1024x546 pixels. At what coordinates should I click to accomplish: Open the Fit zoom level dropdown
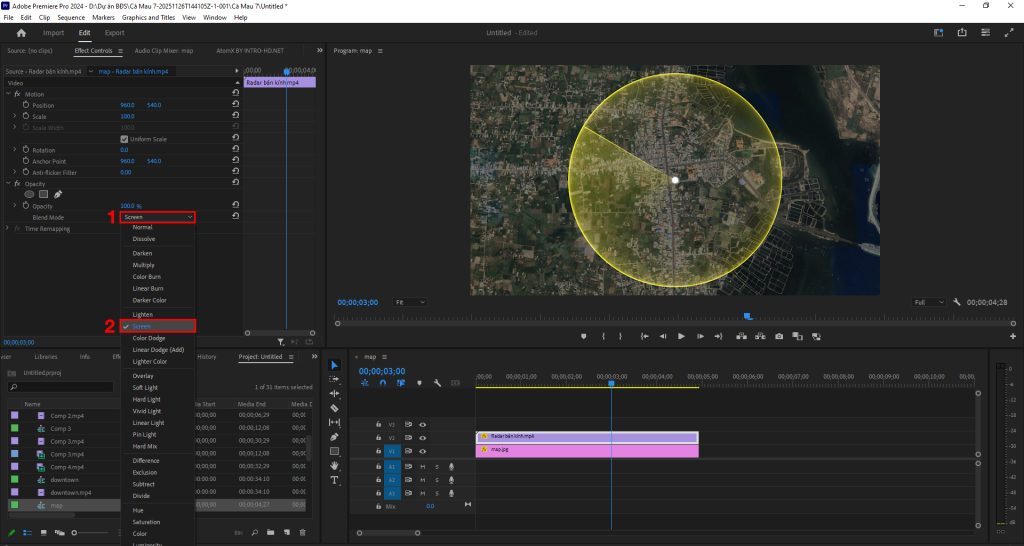click(410, 302)
